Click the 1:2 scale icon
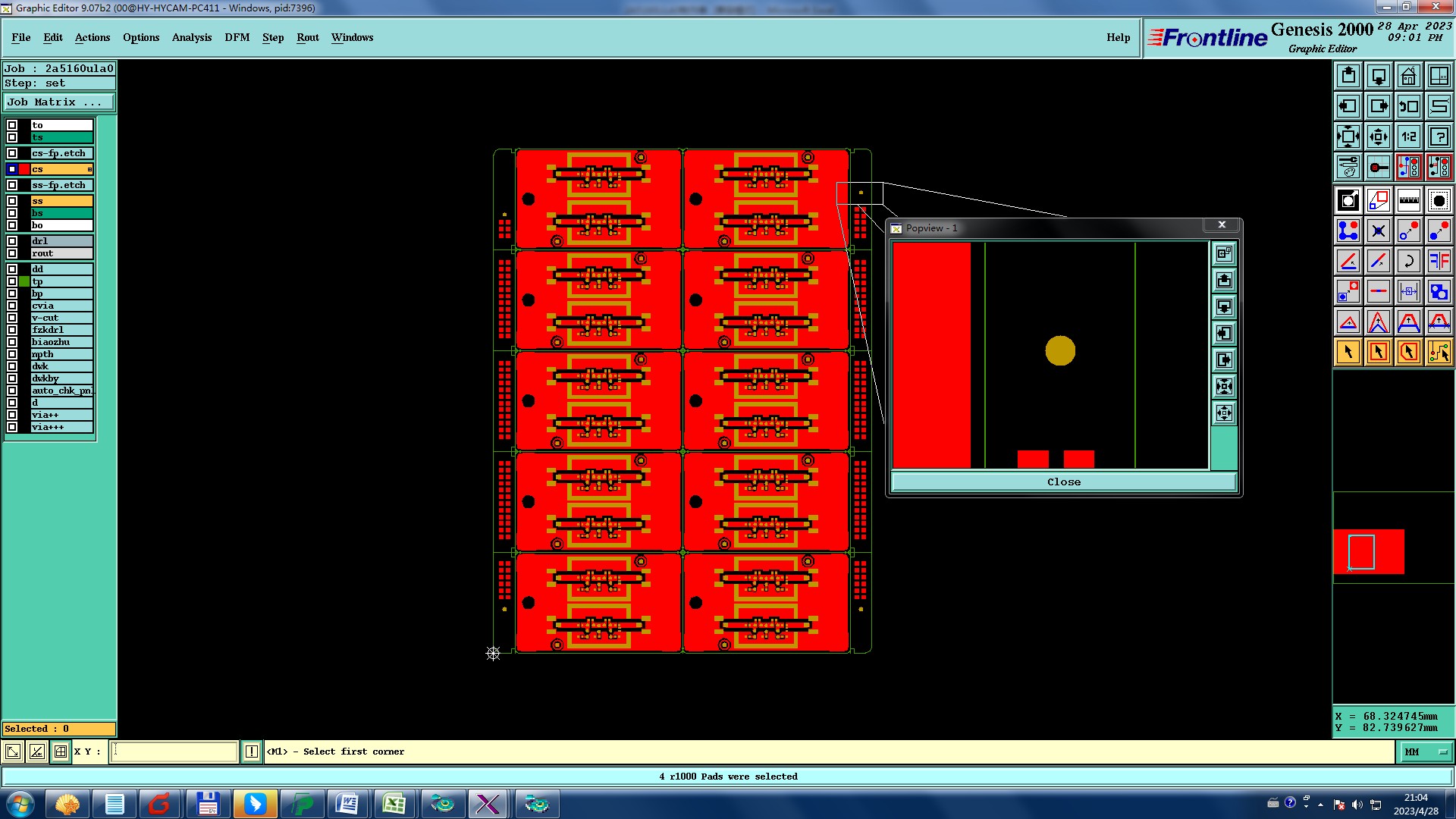Screen dimensions: 1456x819 [x=1409, y=136]
